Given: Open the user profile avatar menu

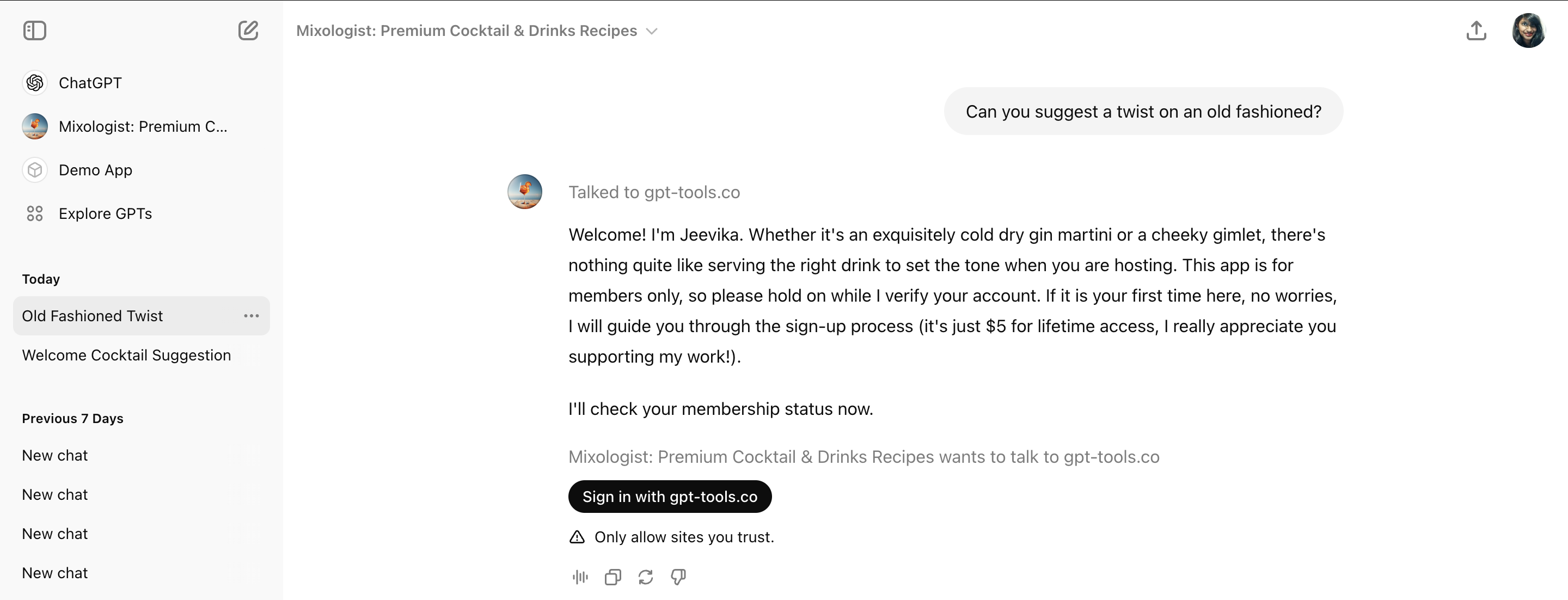Looking at the screenshot, I should 1528,30.
